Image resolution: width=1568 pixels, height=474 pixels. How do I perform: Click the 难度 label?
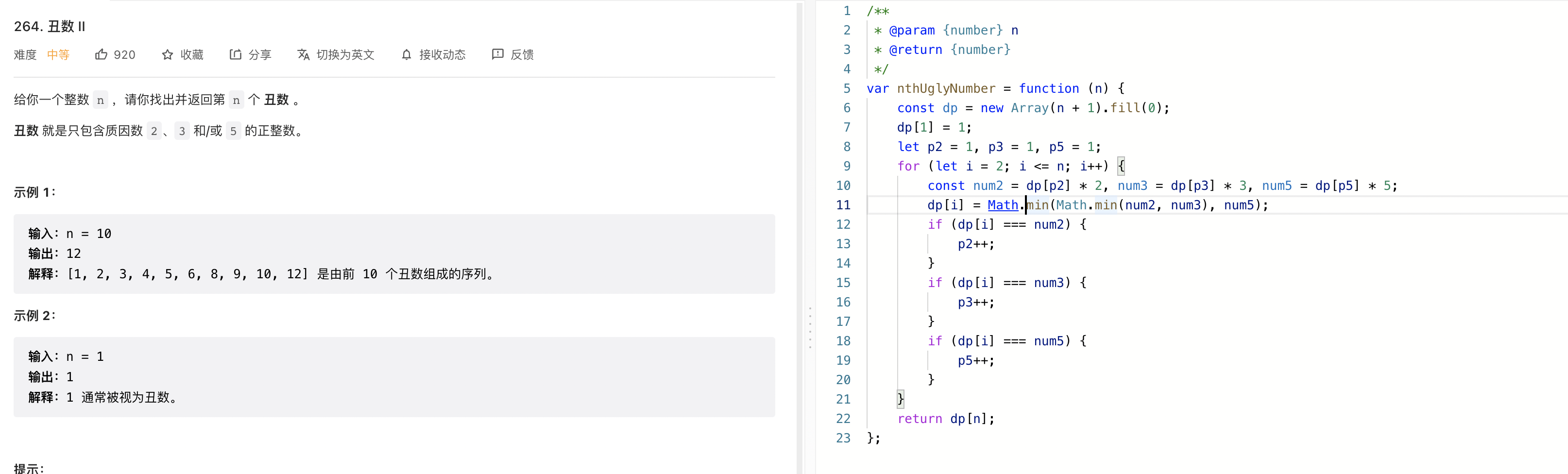(25, 55)
